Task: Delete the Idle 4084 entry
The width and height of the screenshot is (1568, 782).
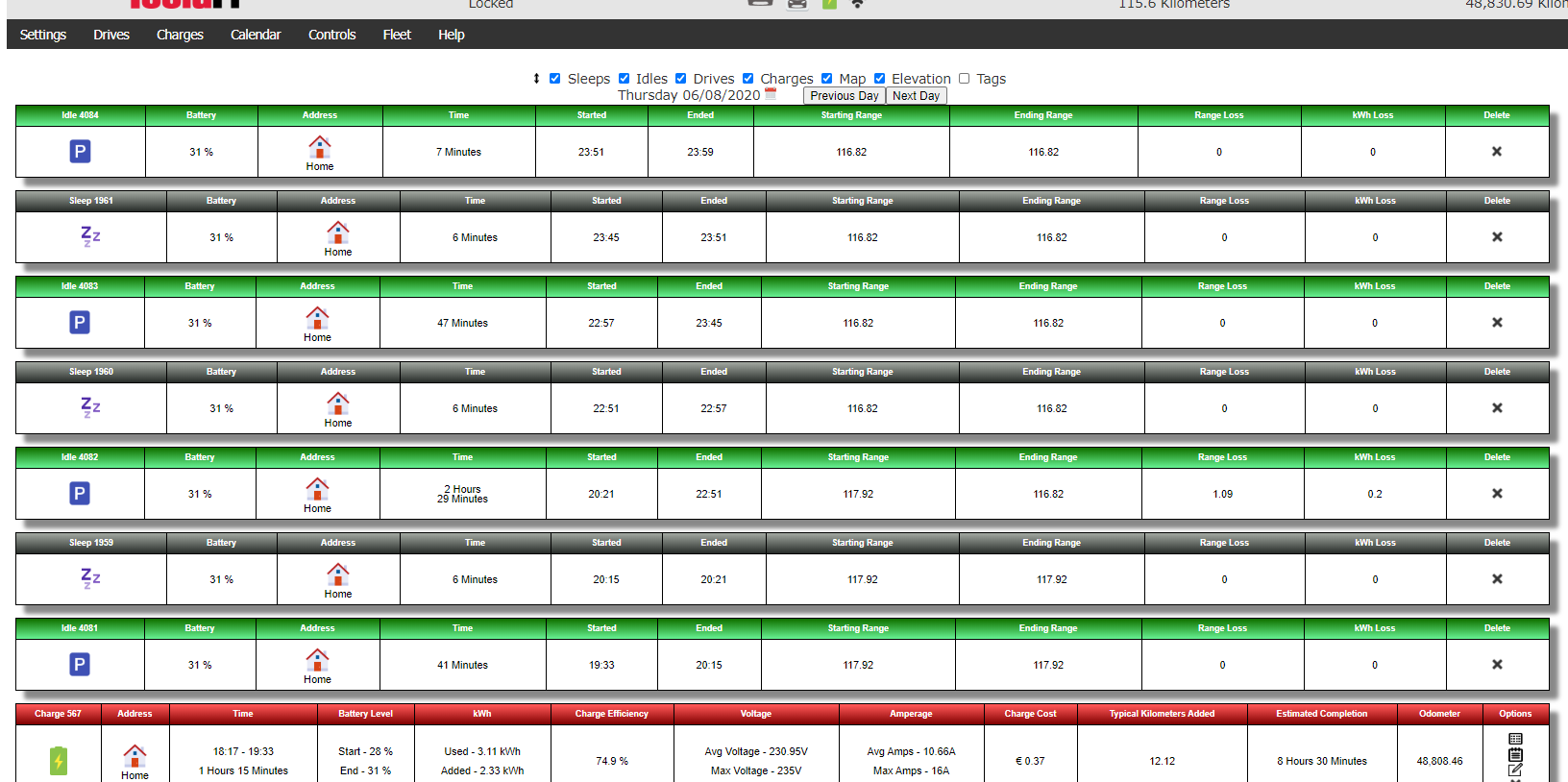Action: coord(1497,152)
